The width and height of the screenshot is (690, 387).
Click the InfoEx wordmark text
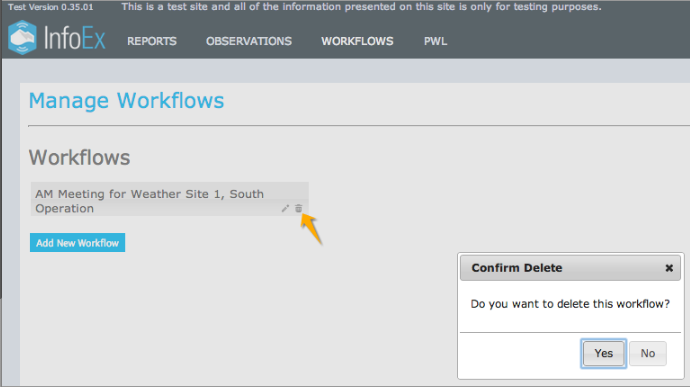(x=75, y=38)
